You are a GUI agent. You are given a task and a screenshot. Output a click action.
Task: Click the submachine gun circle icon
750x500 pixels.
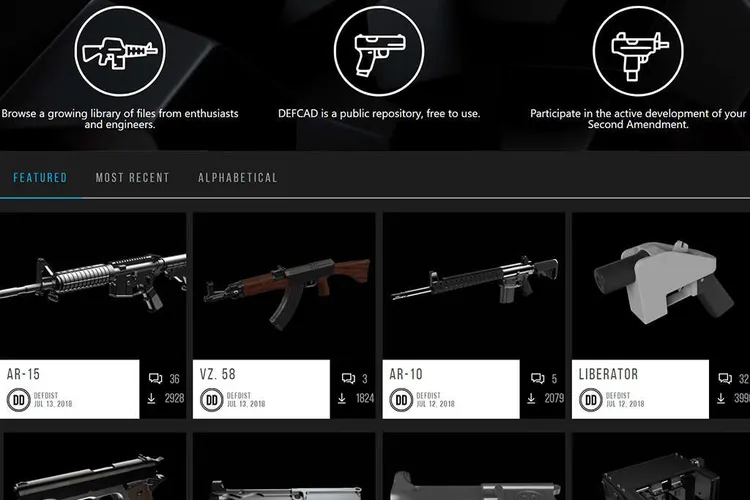pyautogui.click(x=638, y=51)
